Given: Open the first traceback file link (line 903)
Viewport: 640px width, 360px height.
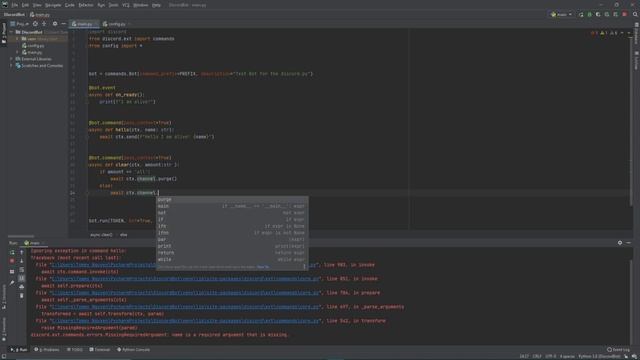Looking at the screenshot, I should [184, 265].
